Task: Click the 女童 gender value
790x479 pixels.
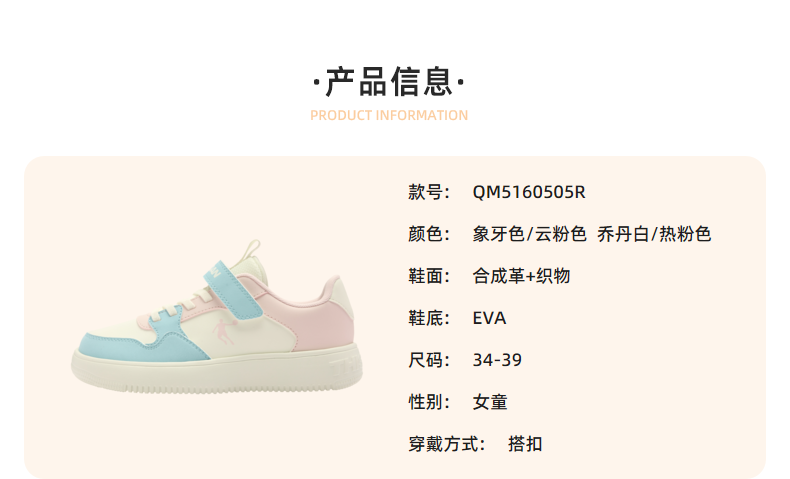Action: (490, 402)
